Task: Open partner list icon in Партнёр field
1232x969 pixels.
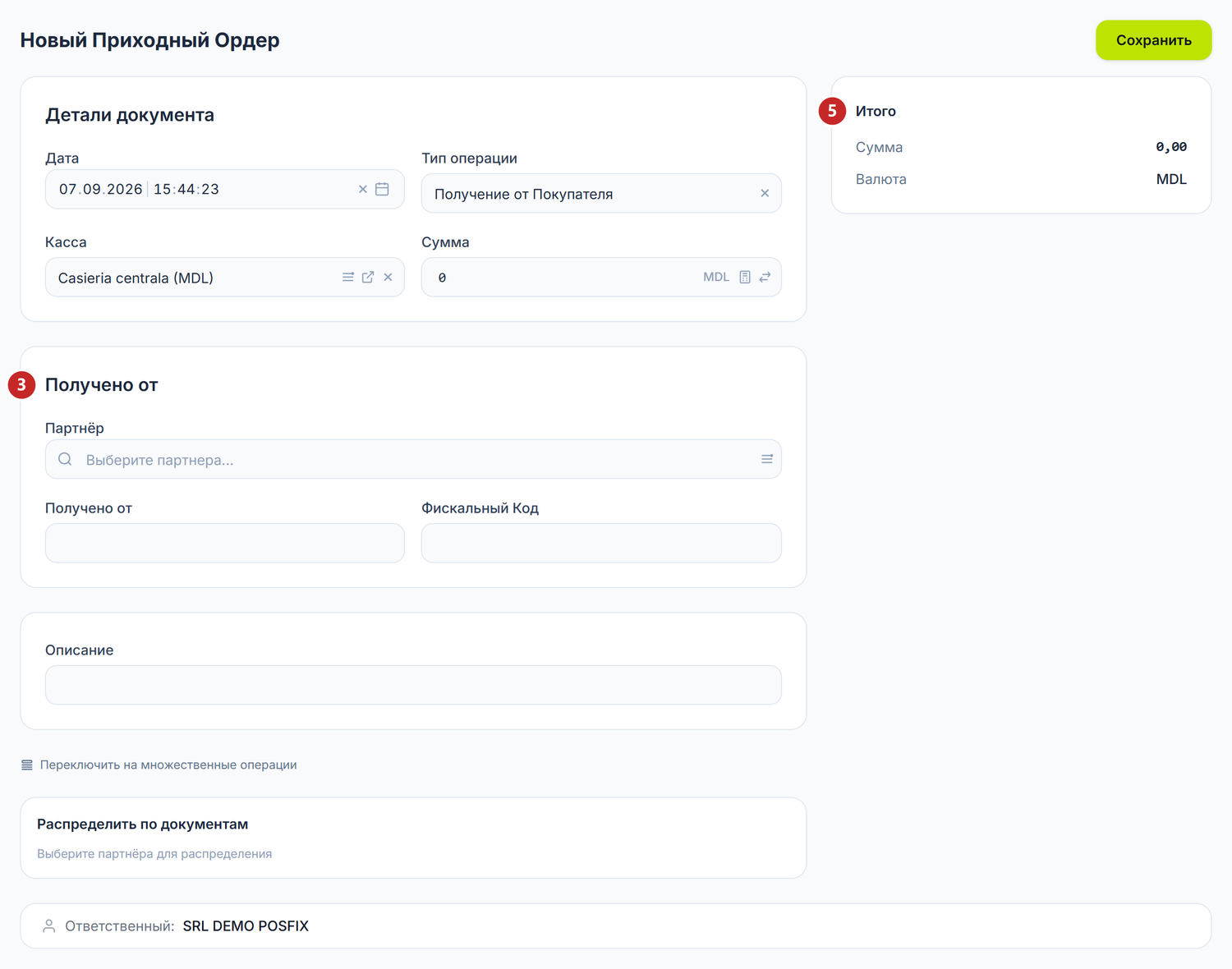Action: (767, 459)
